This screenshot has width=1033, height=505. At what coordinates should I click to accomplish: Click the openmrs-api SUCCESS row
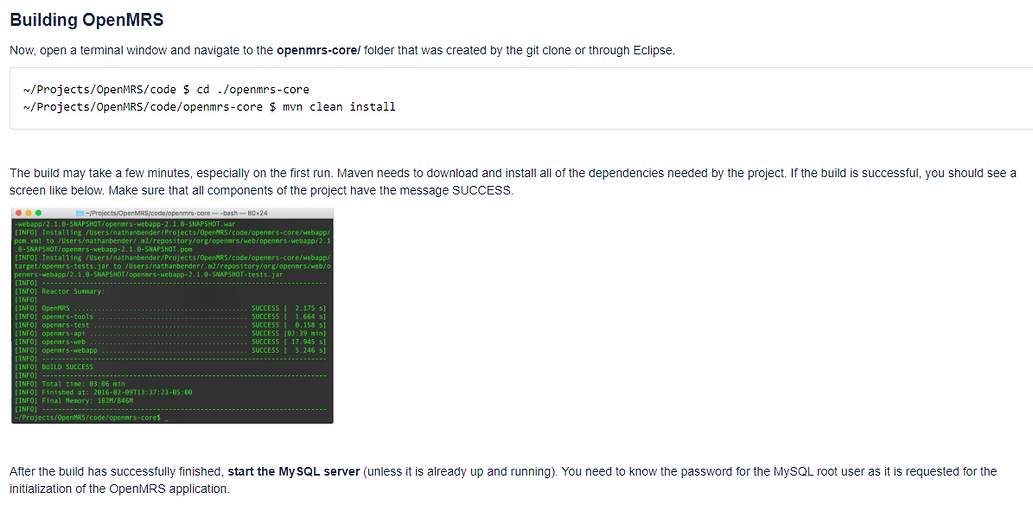point(170,333)
